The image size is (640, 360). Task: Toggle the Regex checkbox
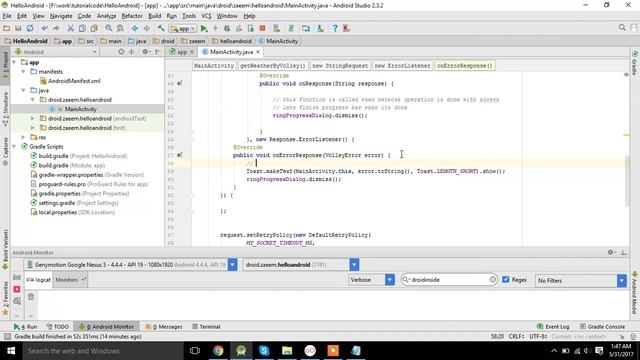click(506, 280)
